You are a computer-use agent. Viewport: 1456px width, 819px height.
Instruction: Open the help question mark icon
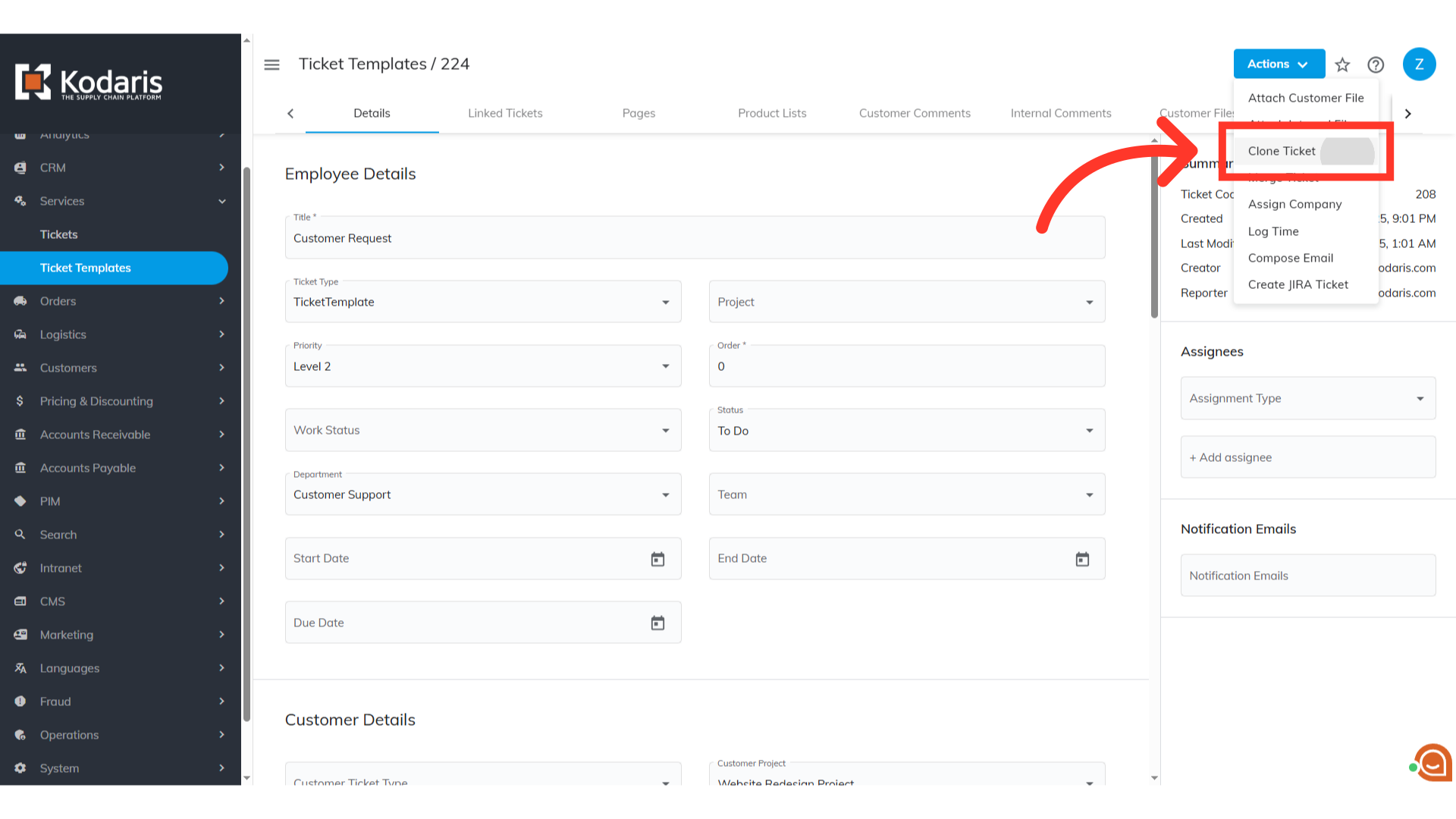coord(1376,64)
